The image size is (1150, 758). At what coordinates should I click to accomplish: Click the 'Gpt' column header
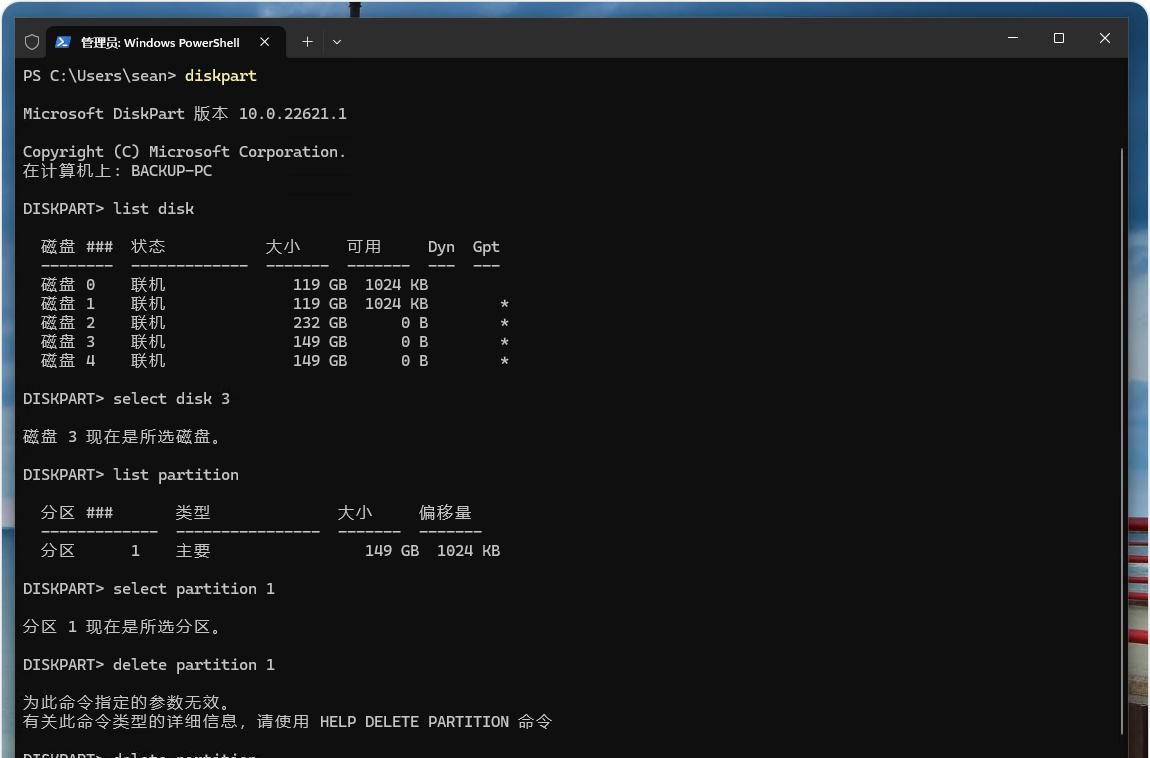[x=486, y=247]
